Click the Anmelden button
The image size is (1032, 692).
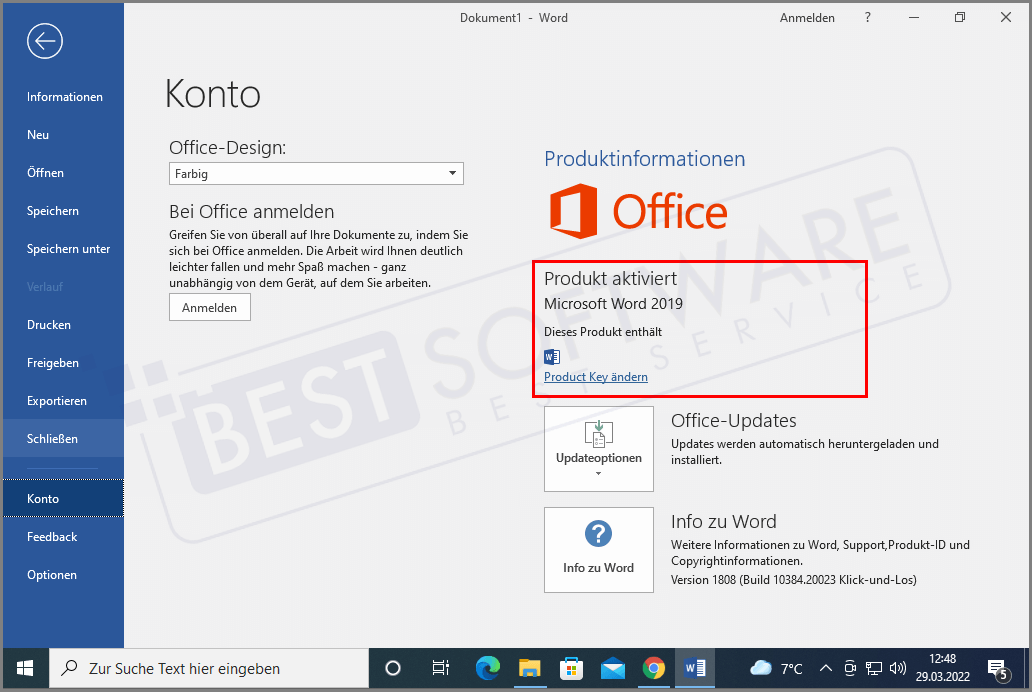click(x=209, y=307)
